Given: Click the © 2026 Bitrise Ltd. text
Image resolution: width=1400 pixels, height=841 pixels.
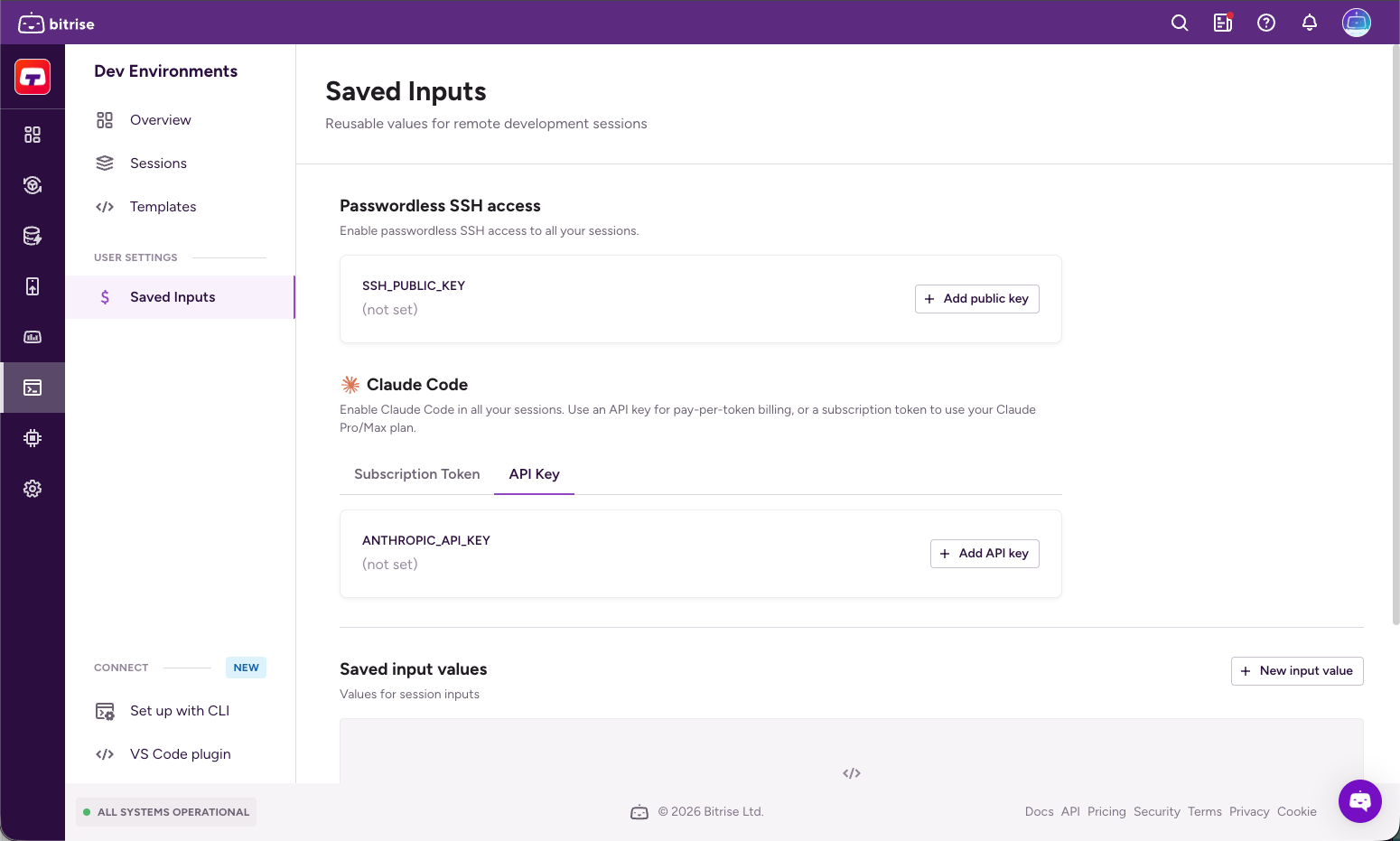Looking at the screenshot, I should point(711,812).
